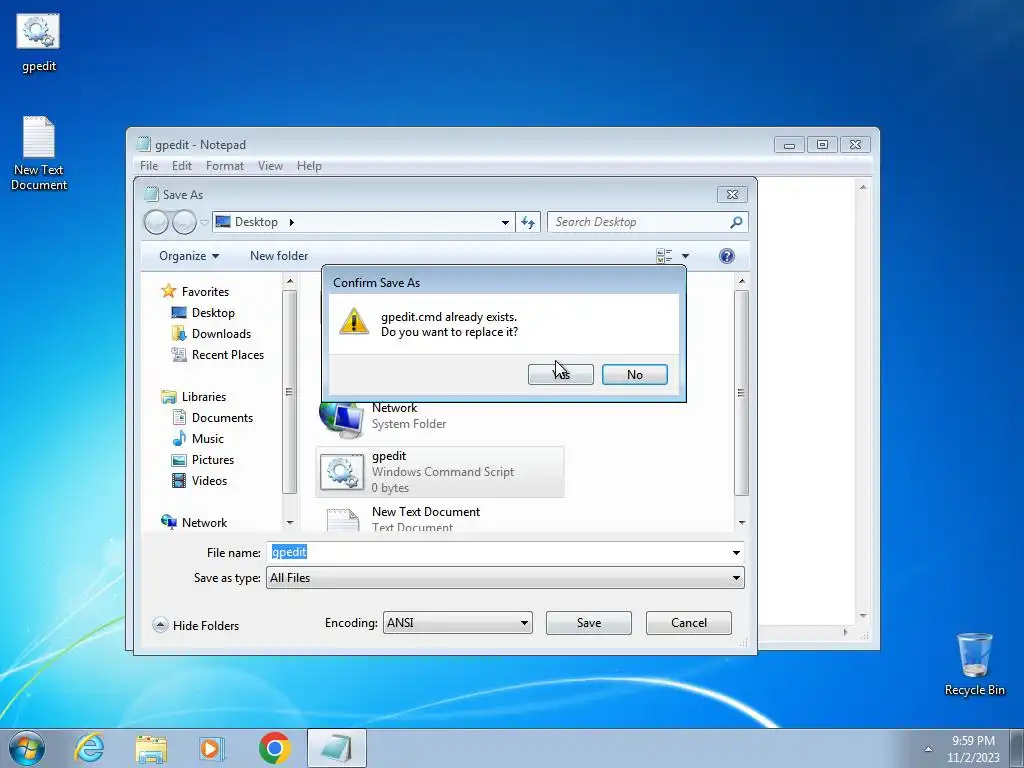Open the Notepad File menu
Image resolution: width=1024 pixels, height=768 pixels.
click(149, 166)
